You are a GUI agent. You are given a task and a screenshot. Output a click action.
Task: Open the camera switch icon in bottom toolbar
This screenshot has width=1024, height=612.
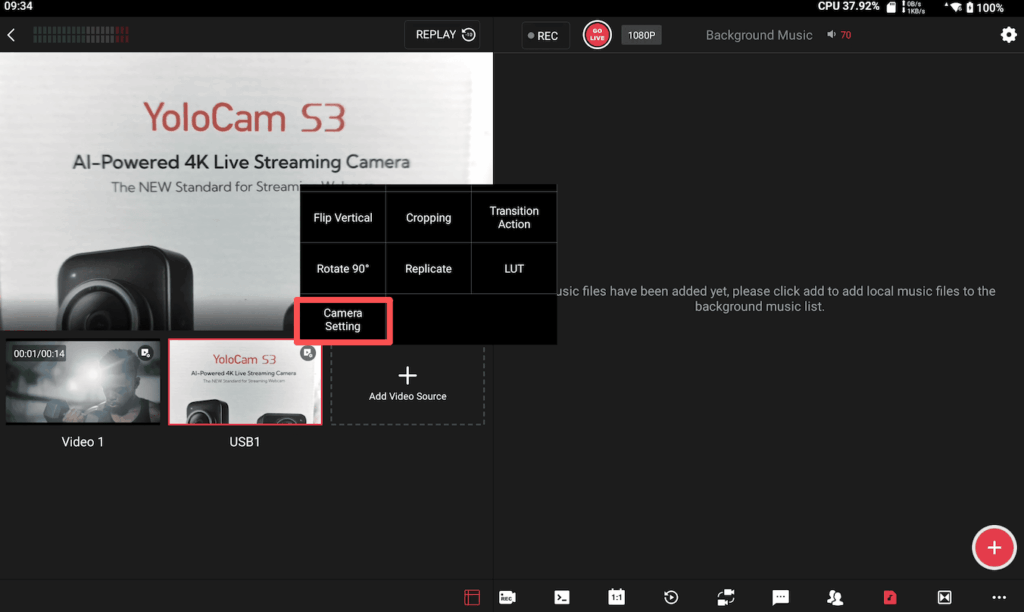tap(726, 597)
